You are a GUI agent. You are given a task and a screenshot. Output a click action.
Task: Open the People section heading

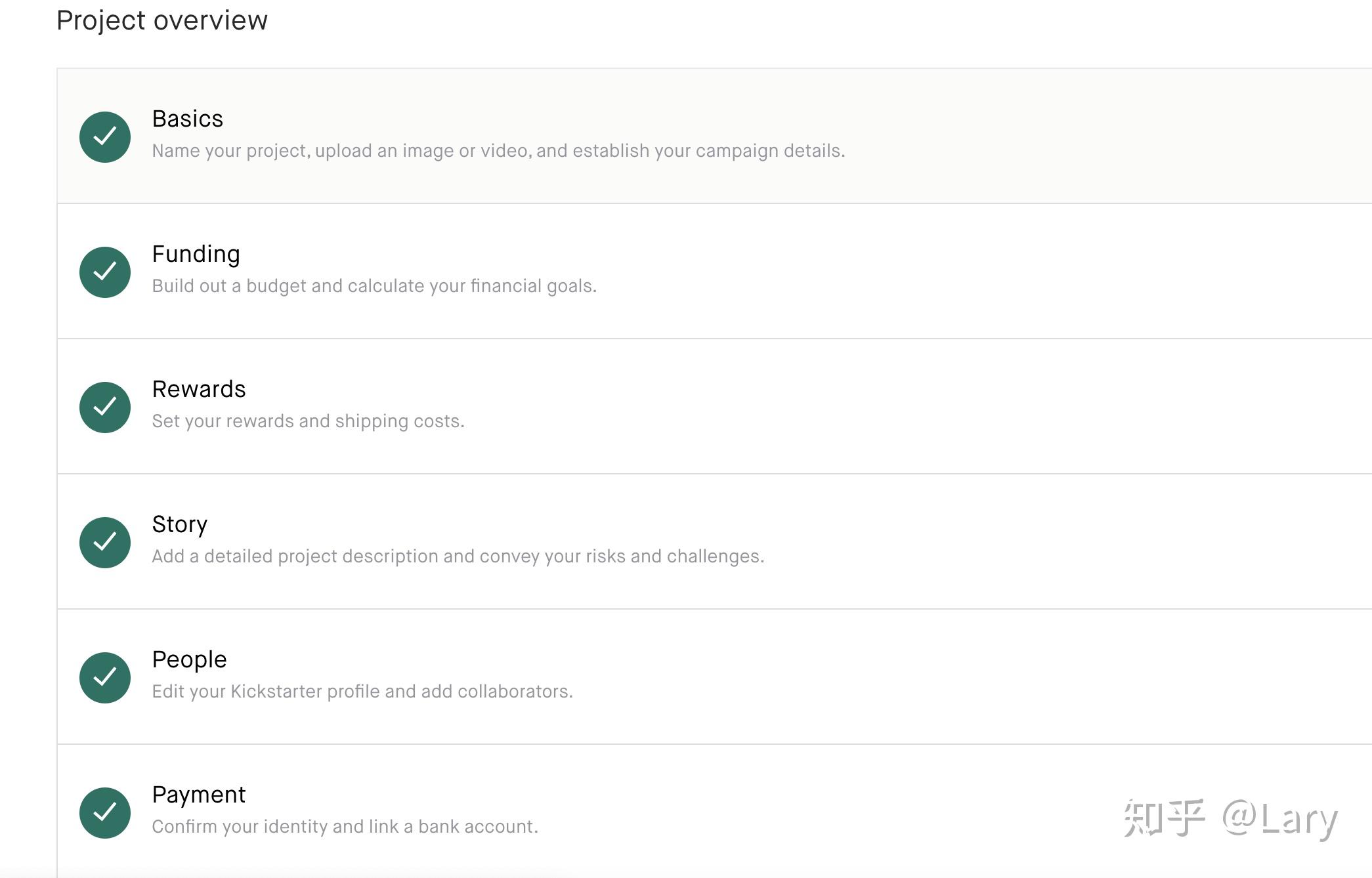pyautogui.click(x=189, y=659)
